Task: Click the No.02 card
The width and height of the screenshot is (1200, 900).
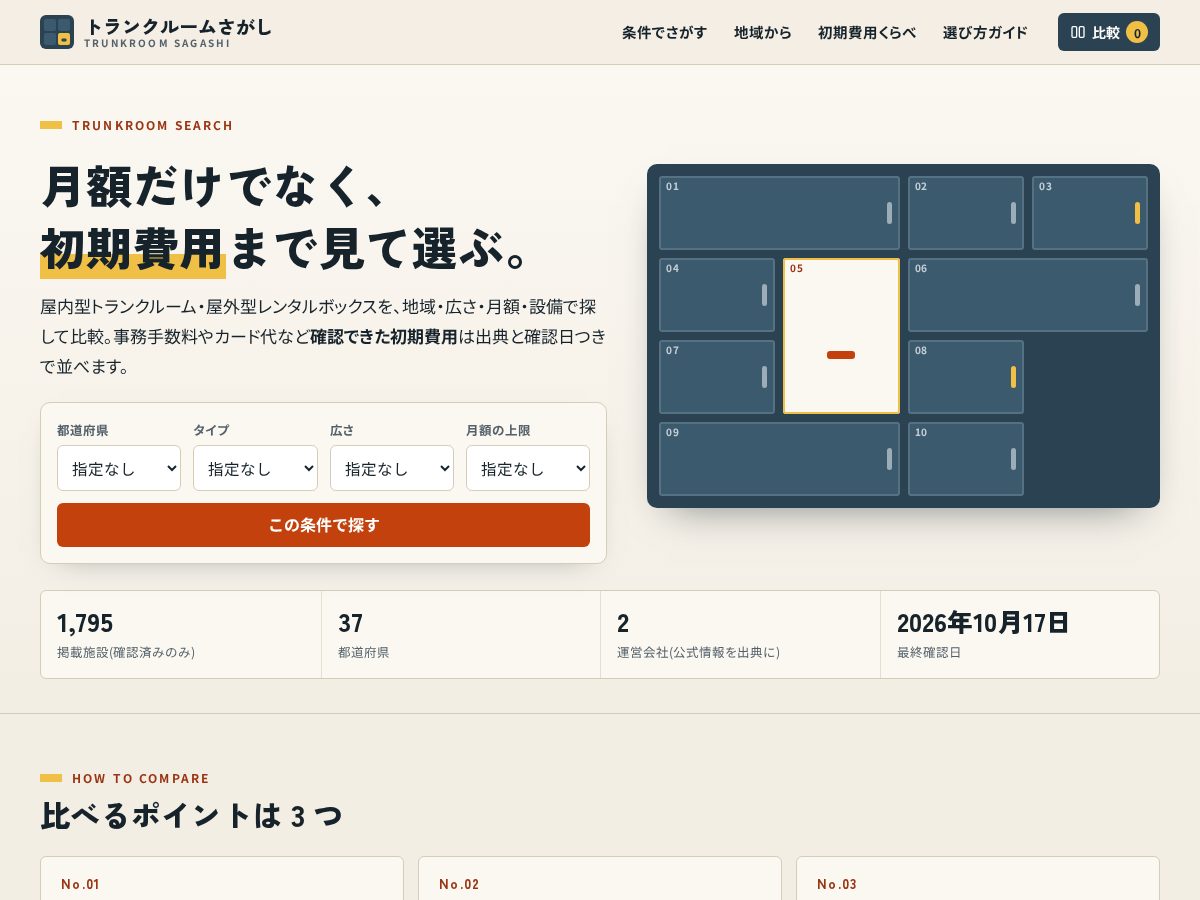Action: tap(600, 878)
